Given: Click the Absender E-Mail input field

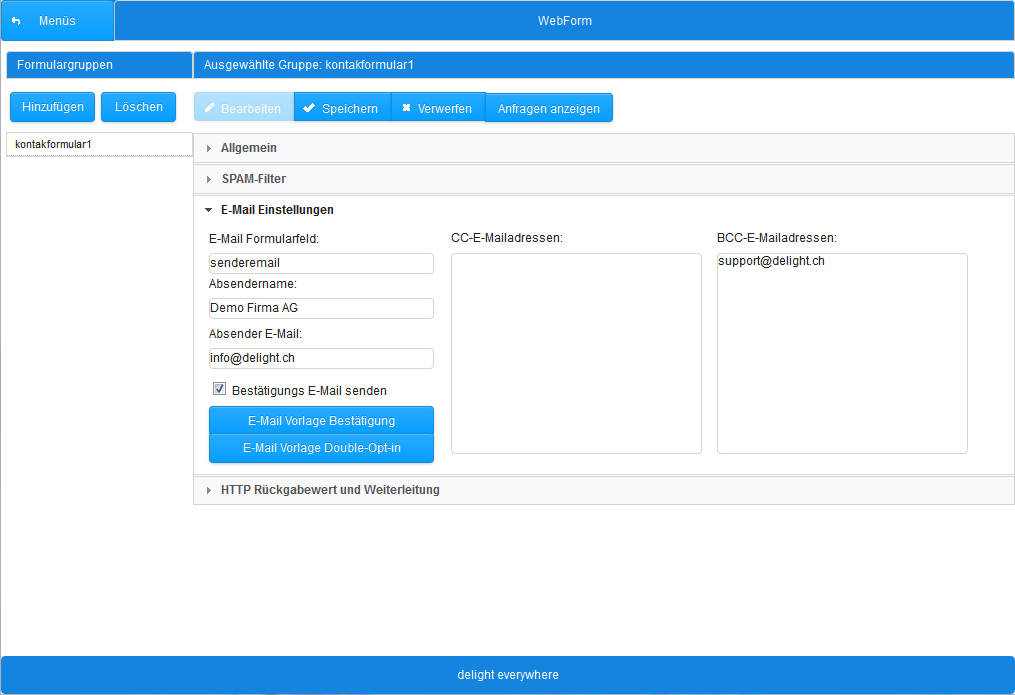Looking at the screenshot, I should pos(321,358).
